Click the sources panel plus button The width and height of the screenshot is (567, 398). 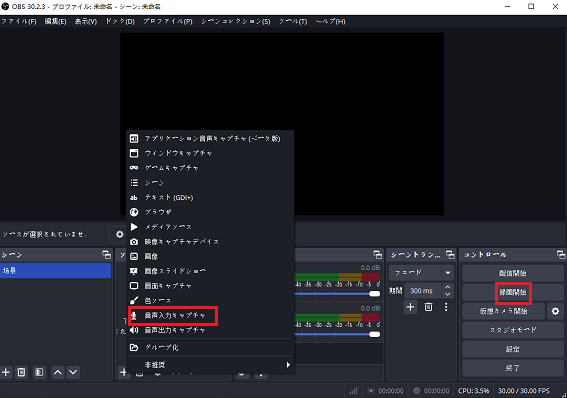pos(123,372)
